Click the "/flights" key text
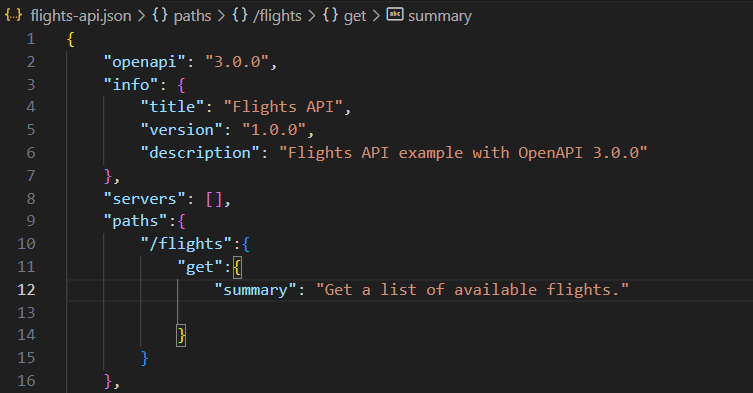The height and width of the screenshot is (393, 753). [x=186, y=244]
